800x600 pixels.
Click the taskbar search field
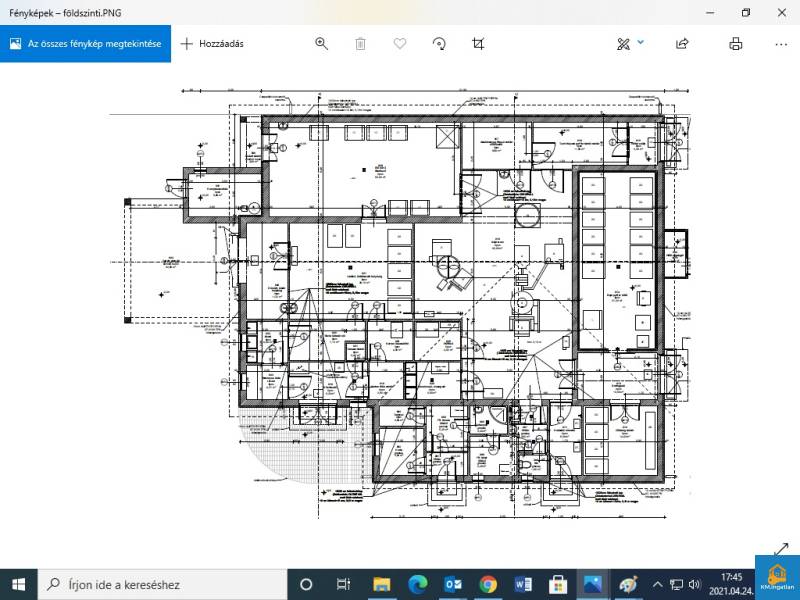coord(160,584)
